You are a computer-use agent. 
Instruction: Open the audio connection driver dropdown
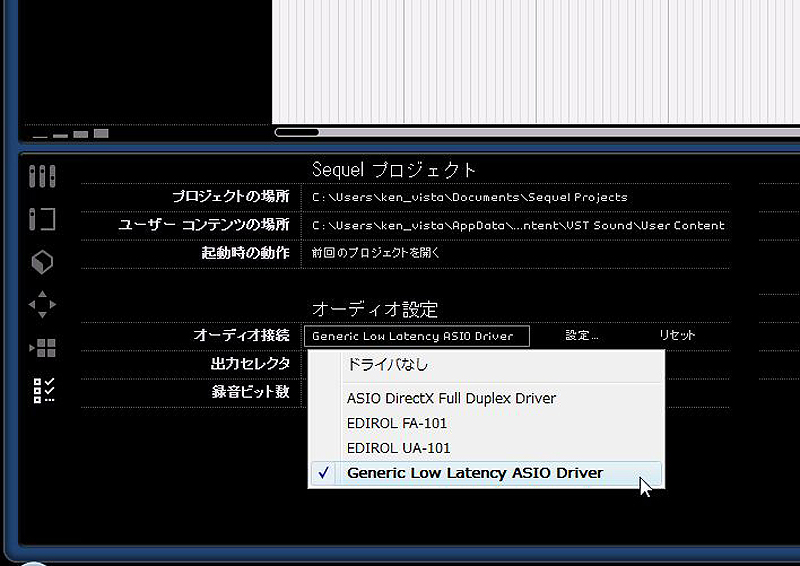(x=417, y=336)
